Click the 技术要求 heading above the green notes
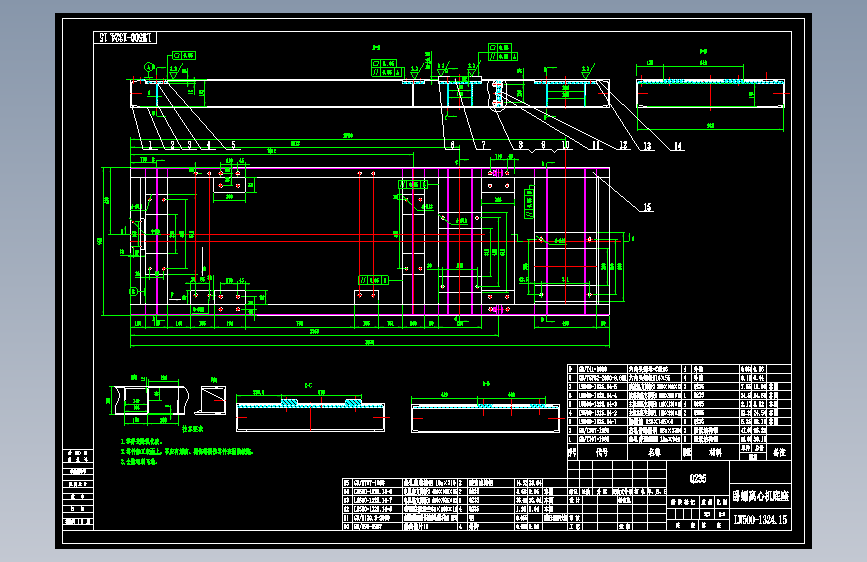Screen dimensions: 867x562 (192, 429)
